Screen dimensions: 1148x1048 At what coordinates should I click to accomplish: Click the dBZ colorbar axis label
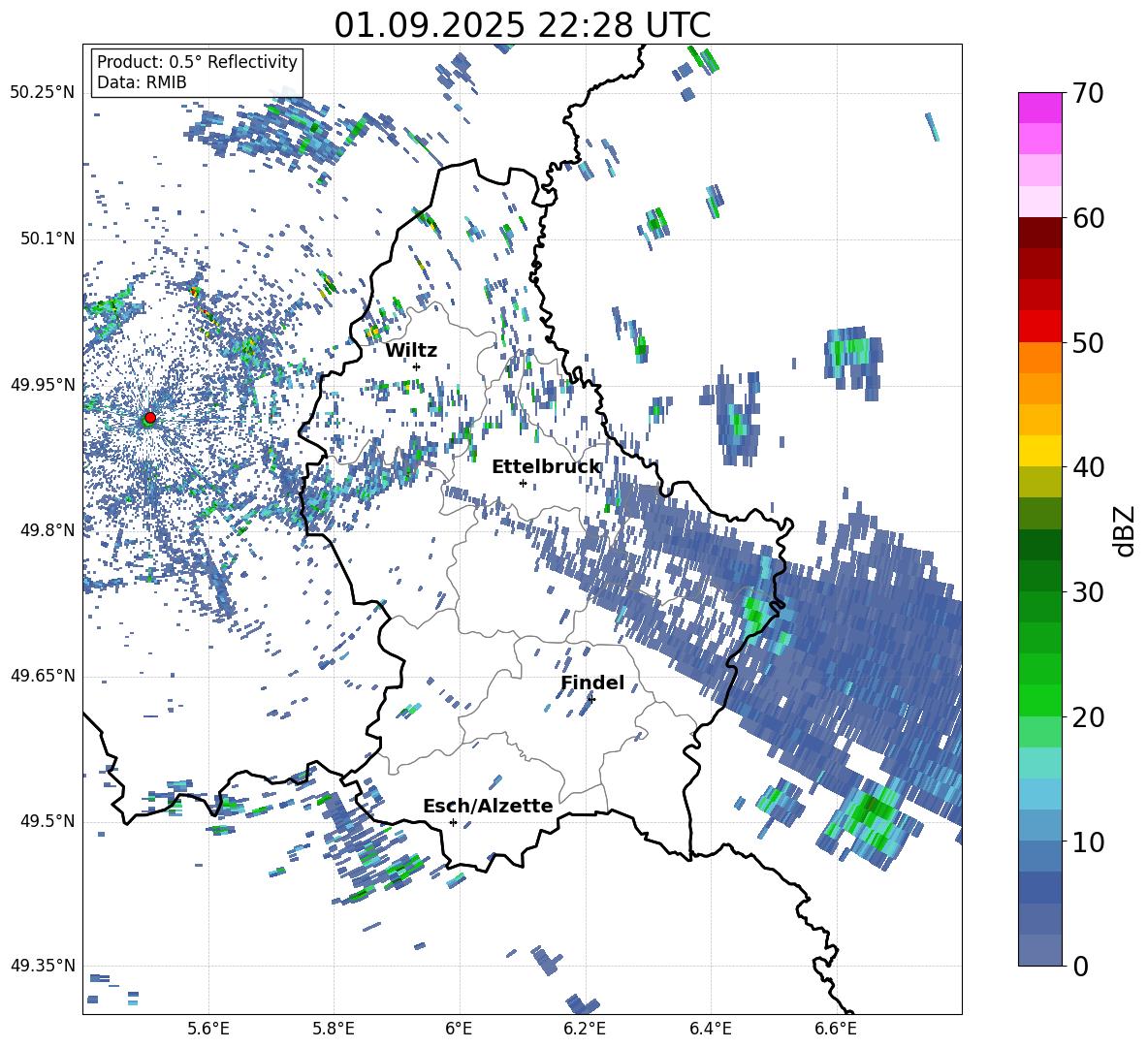[x=1124, y=530]
